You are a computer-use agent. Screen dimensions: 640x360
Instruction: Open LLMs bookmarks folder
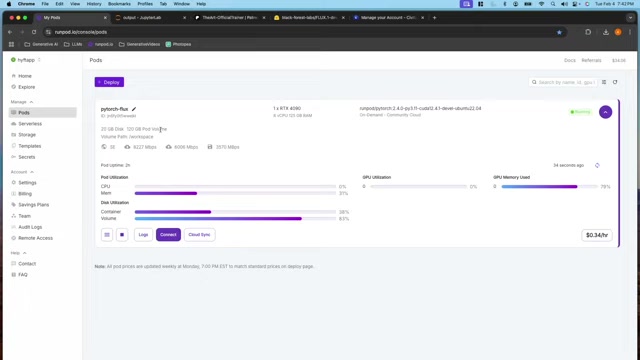coord(73,44)
